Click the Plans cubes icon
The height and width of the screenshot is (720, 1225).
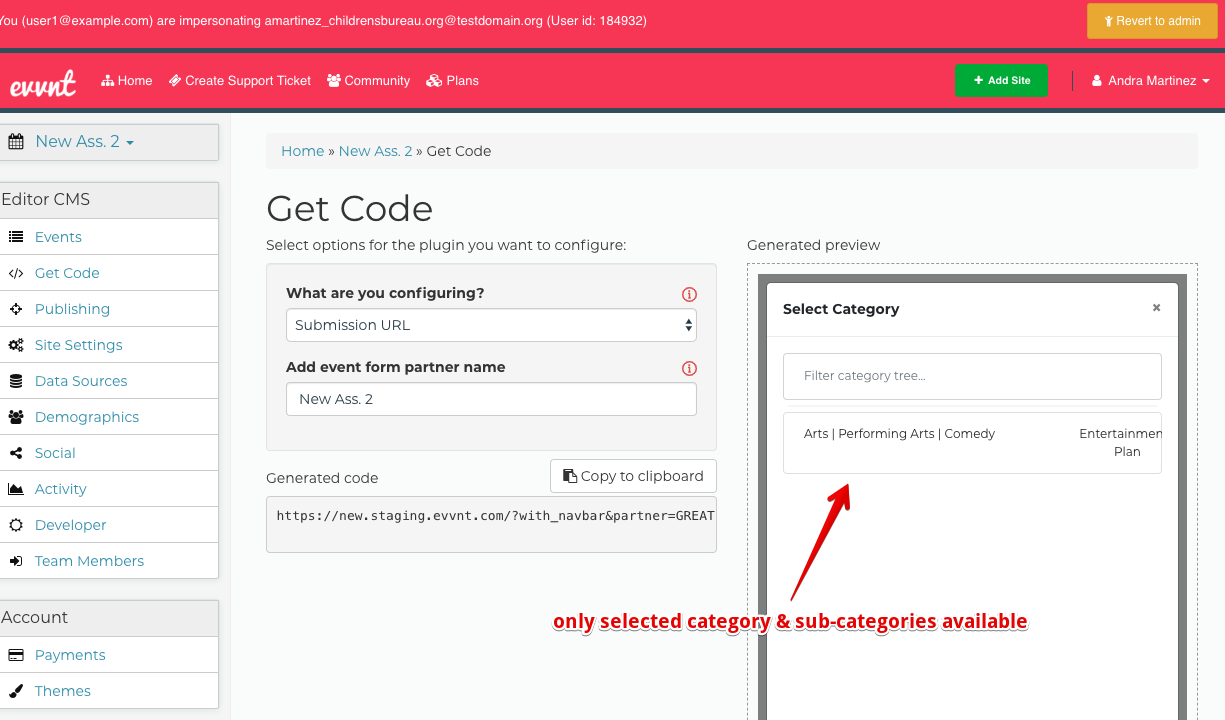point(434,81)
